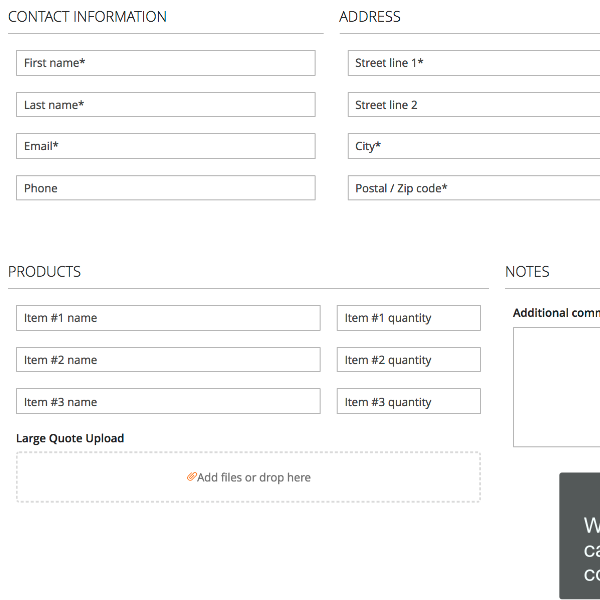600x600 pixels.
Task: Focus the Last name field
Action: click(x=166, y=104)
